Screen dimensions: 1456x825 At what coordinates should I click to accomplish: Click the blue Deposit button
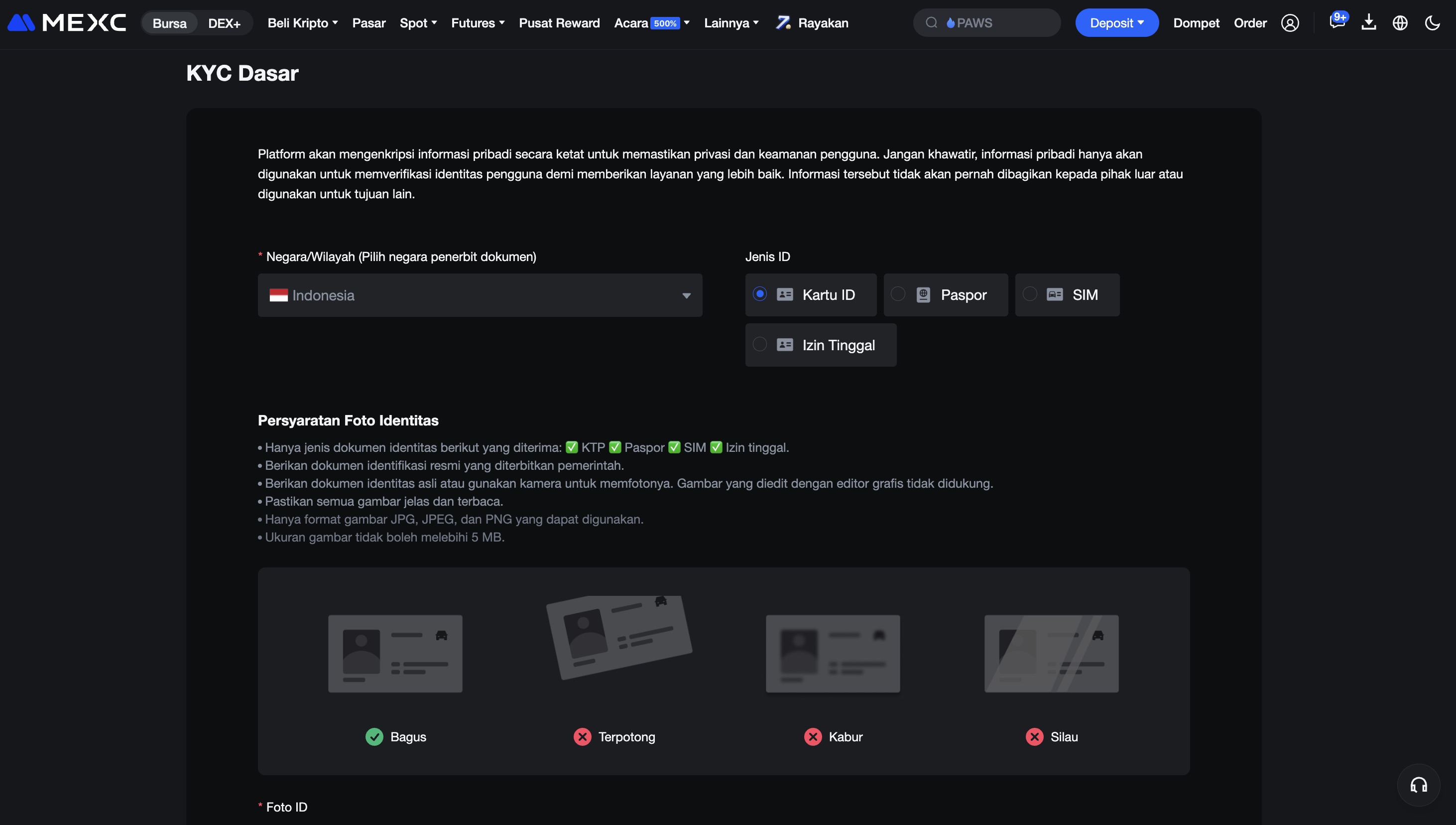[1116, 23]
